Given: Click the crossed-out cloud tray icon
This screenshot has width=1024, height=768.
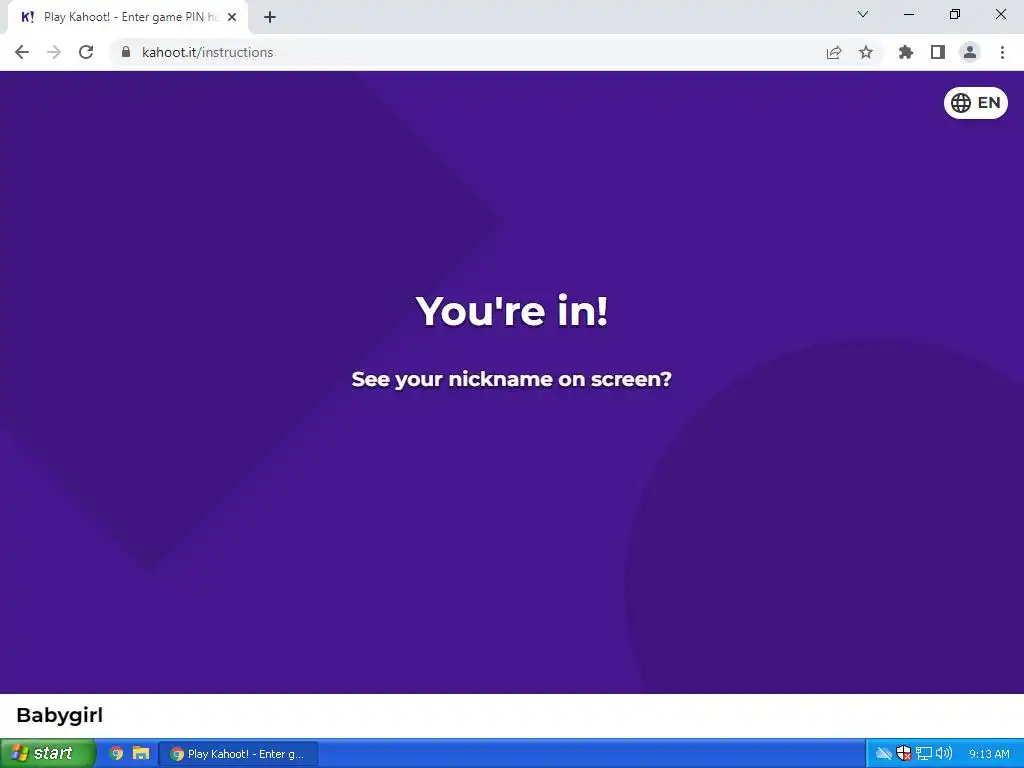Looking at the screenshot, I should [x=884, y=754].
